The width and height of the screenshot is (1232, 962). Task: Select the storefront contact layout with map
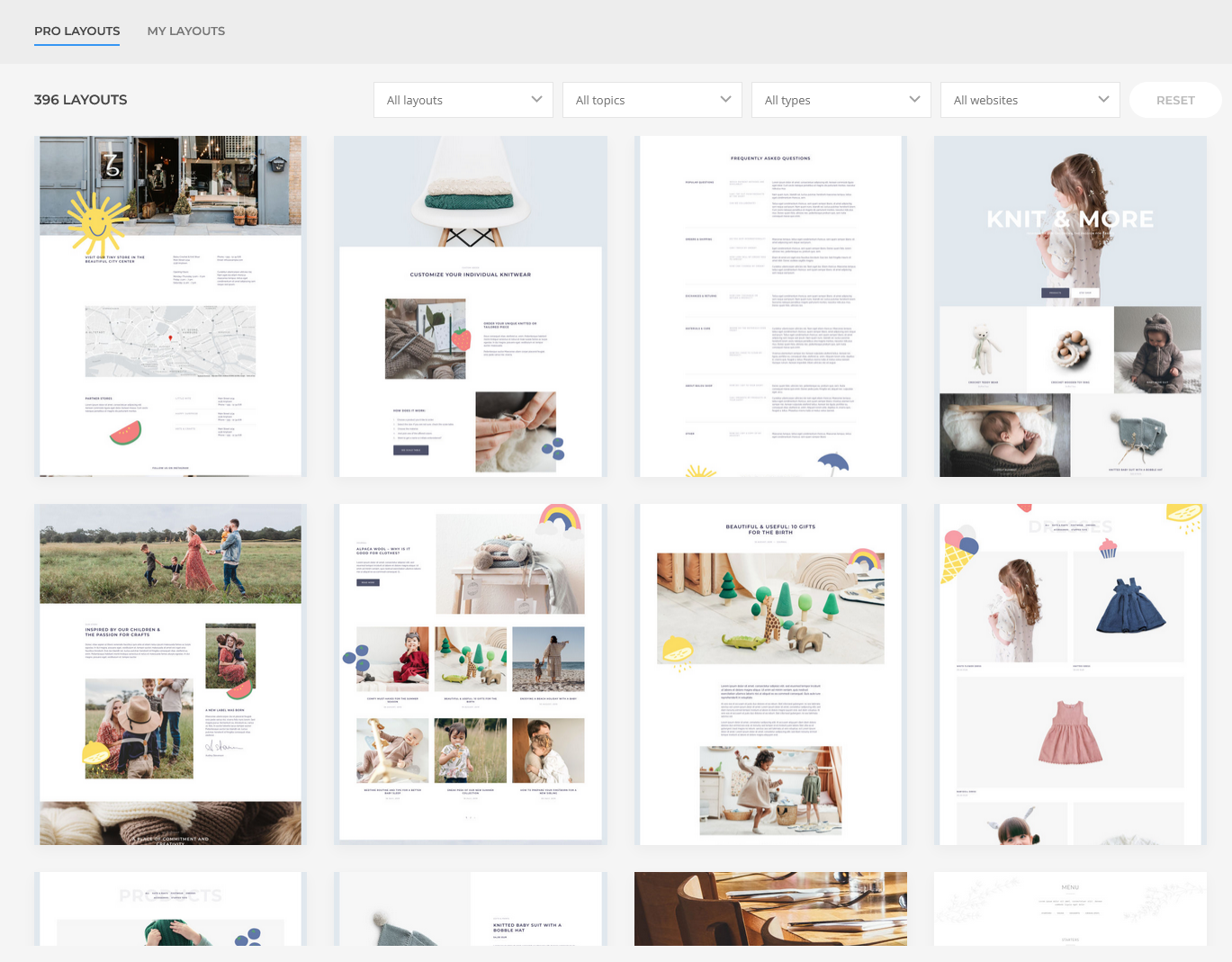(x=170, y=306)
